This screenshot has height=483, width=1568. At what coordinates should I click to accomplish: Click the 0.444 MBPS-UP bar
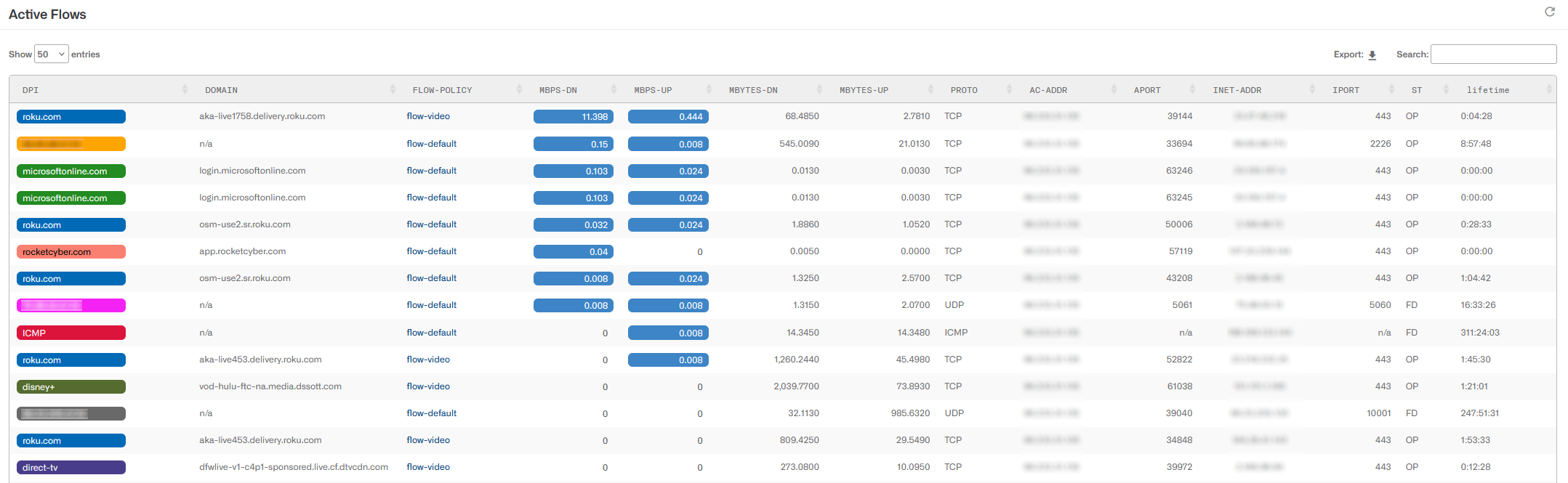668,116
